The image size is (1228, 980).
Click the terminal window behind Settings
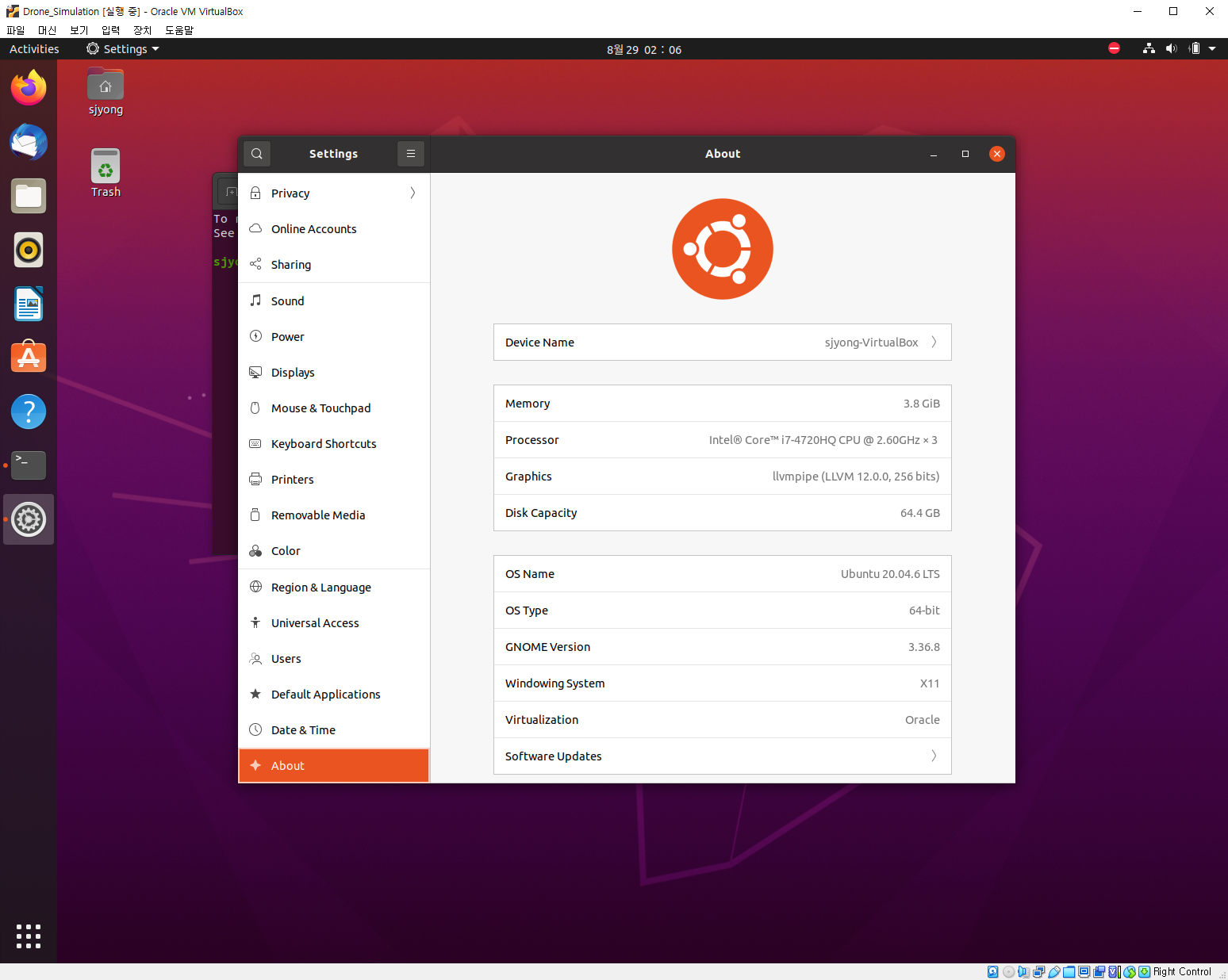tap(224, 362)
